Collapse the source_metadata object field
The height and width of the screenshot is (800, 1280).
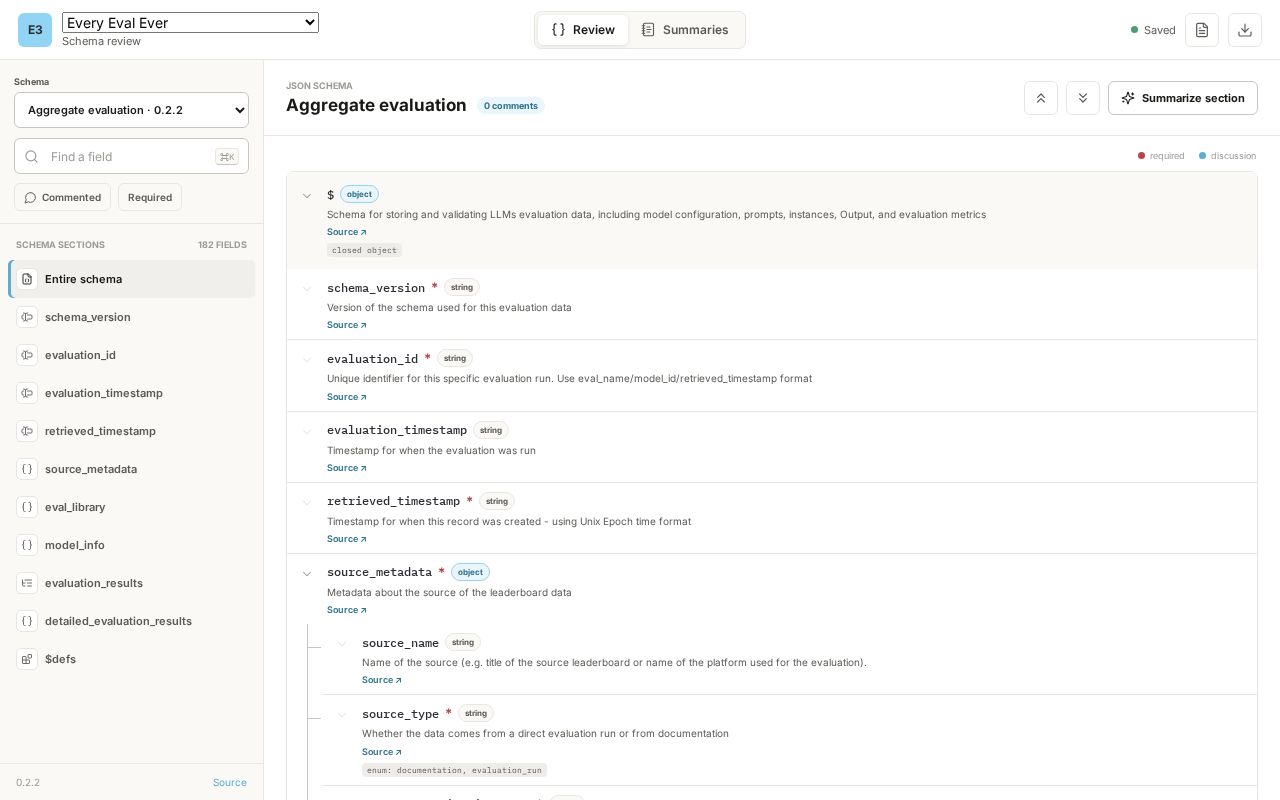click(x=307, y=574)
